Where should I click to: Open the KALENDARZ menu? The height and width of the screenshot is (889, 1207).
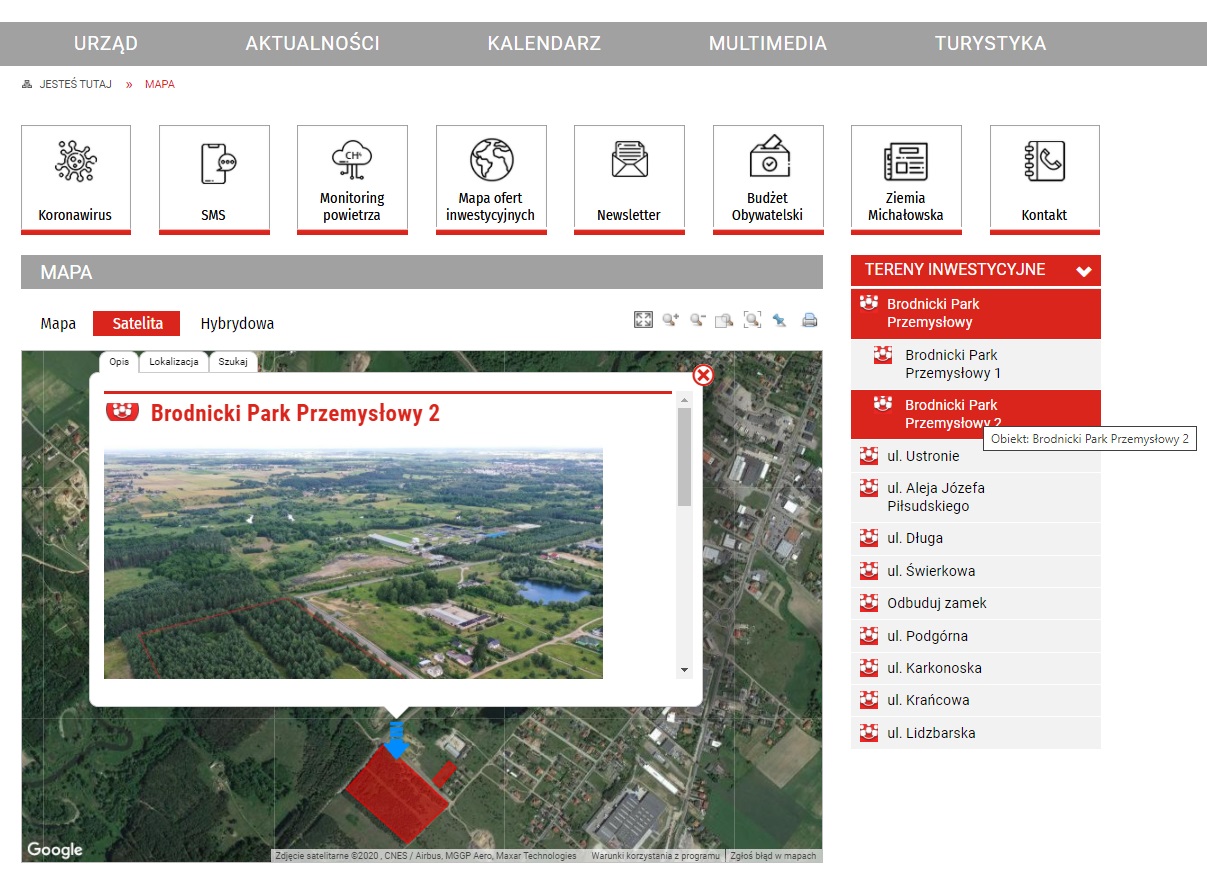pos(544,43)
